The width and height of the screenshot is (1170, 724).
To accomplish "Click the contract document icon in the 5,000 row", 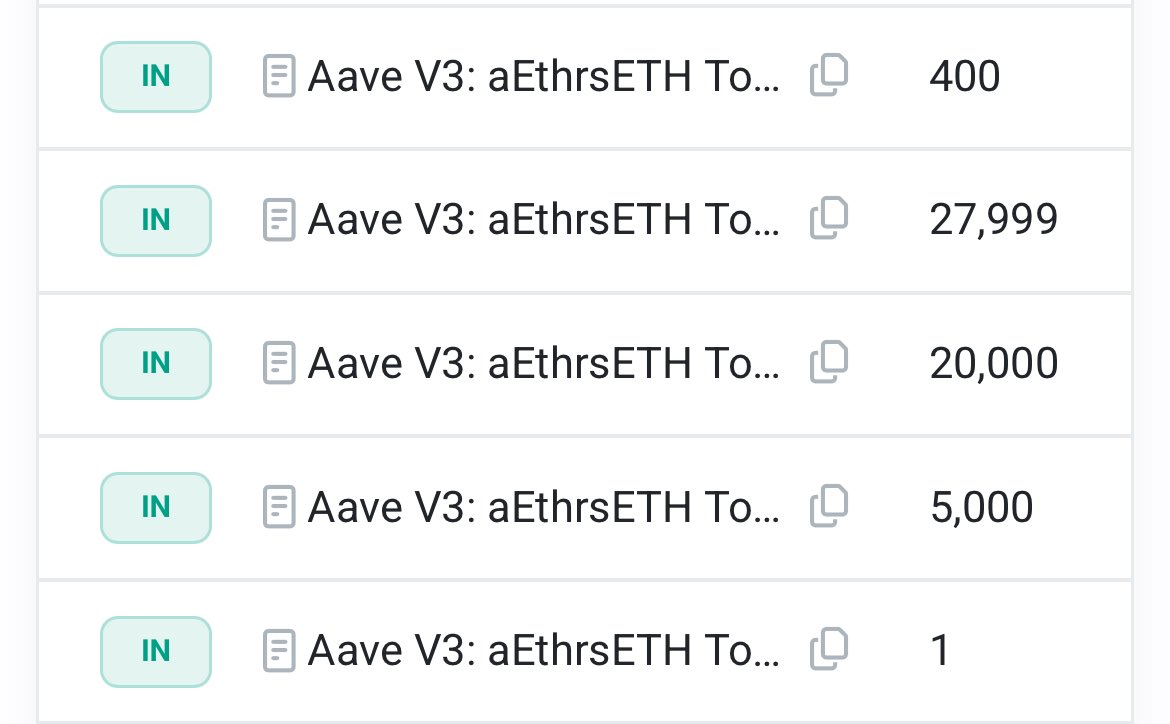I will 279,507.
